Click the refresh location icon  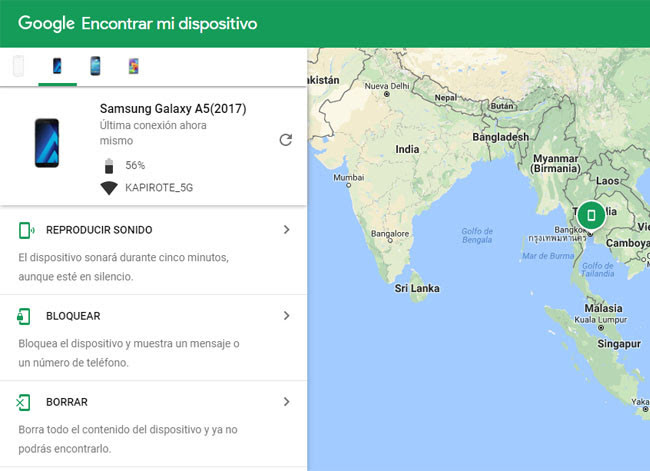tap(286, 140)
